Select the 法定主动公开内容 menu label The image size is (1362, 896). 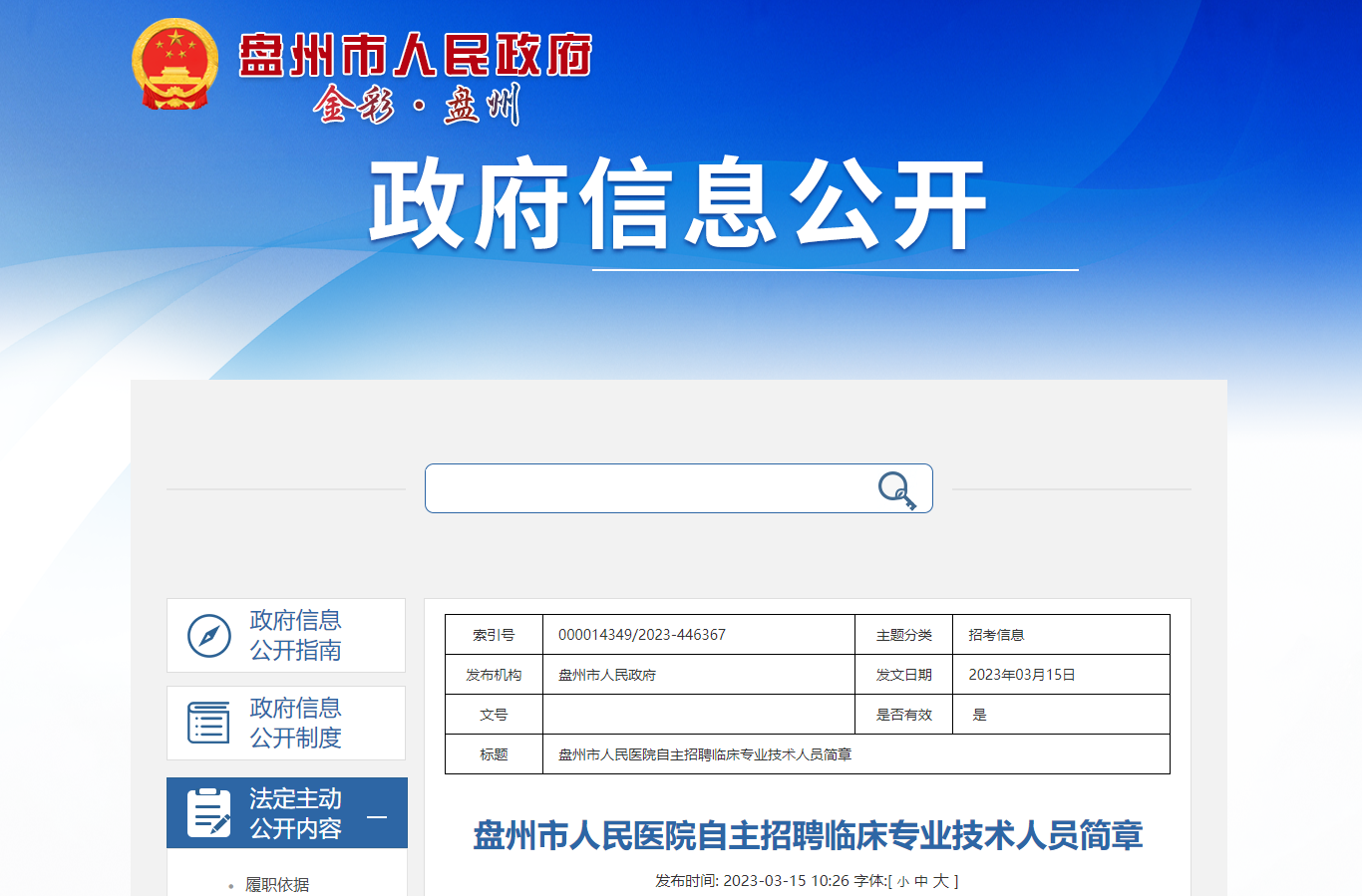pos(295,813)
